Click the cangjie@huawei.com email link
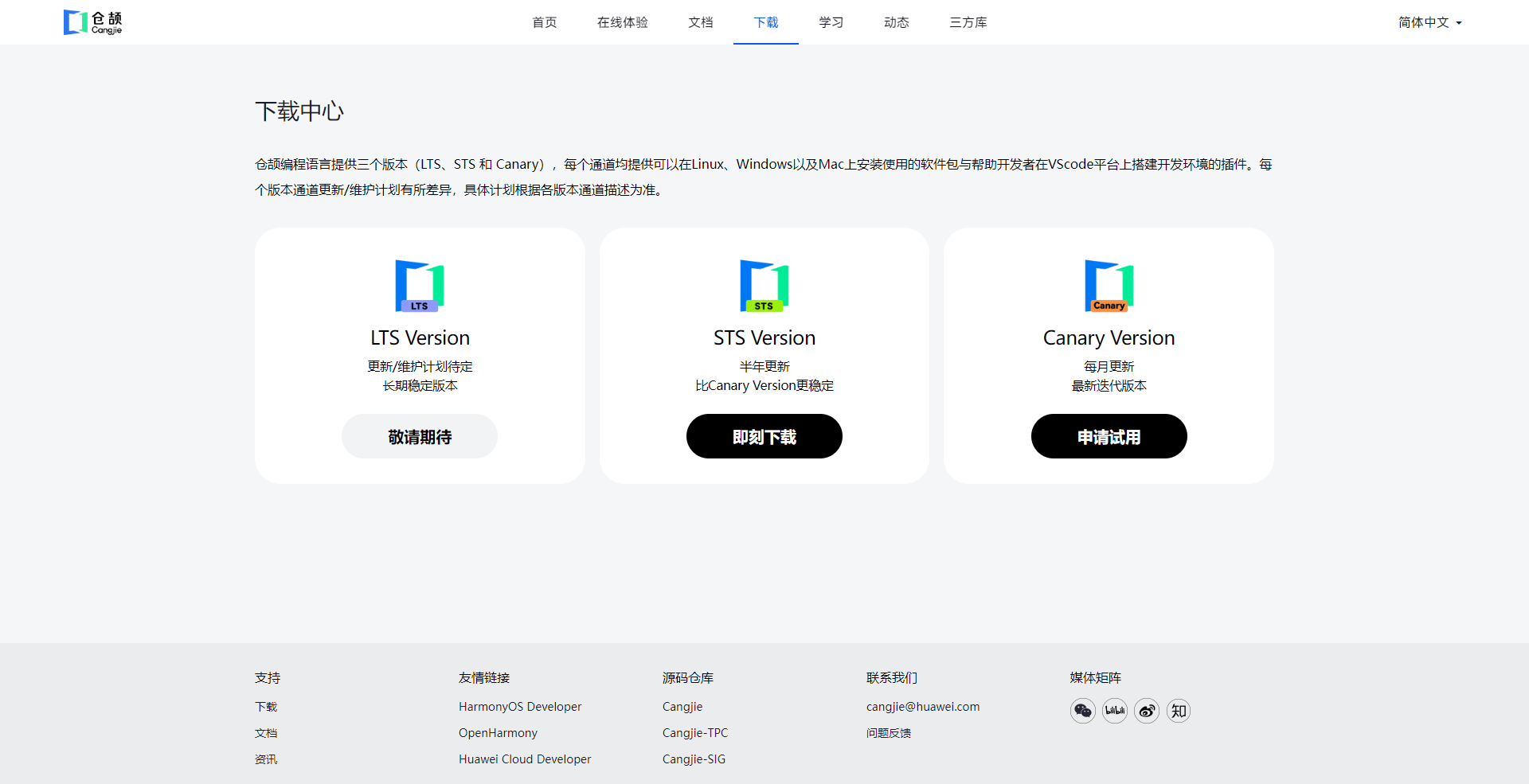 (x=923, y=707)
